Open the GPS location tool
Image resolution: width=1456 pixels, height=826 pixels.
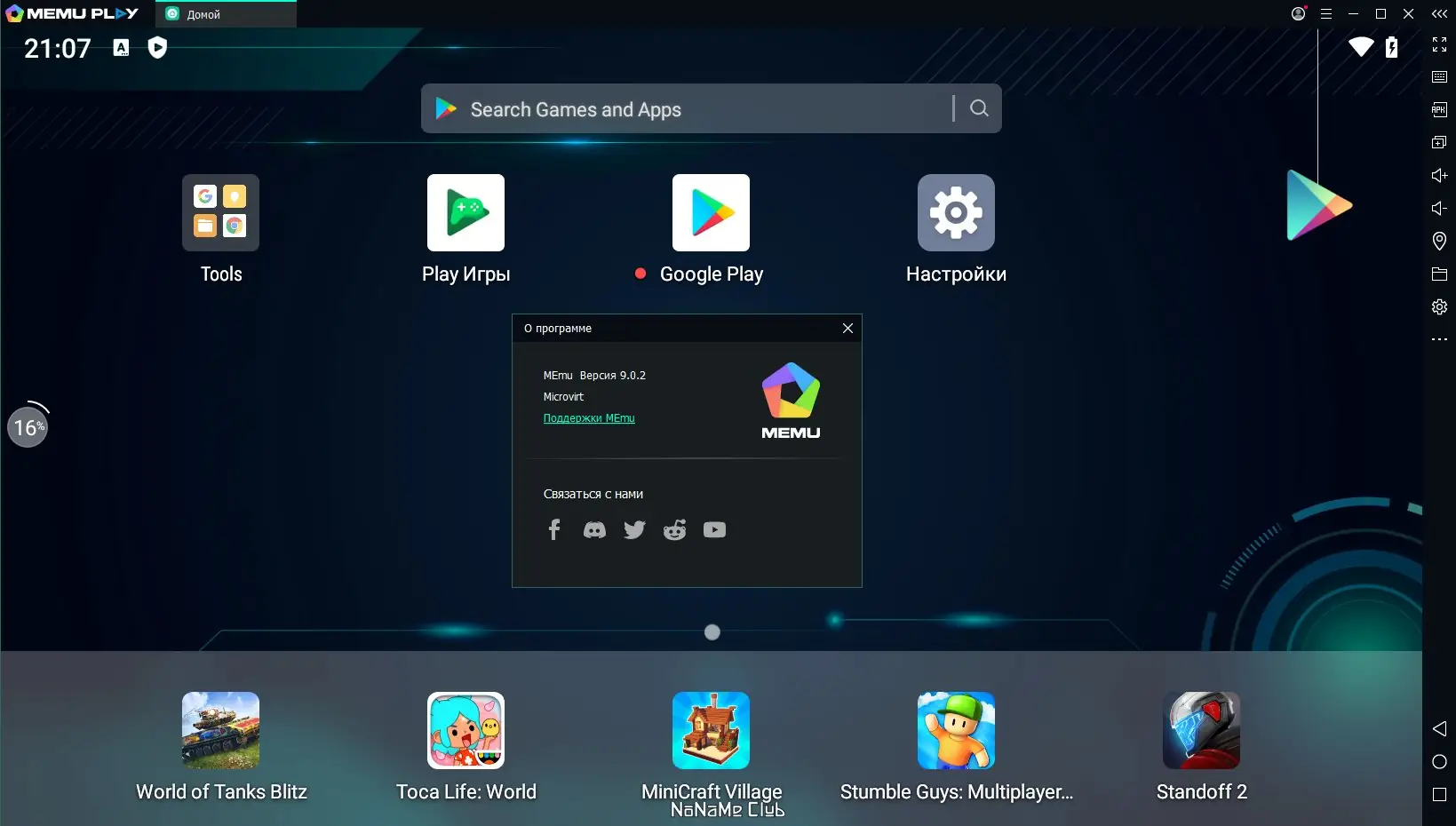1440,241
